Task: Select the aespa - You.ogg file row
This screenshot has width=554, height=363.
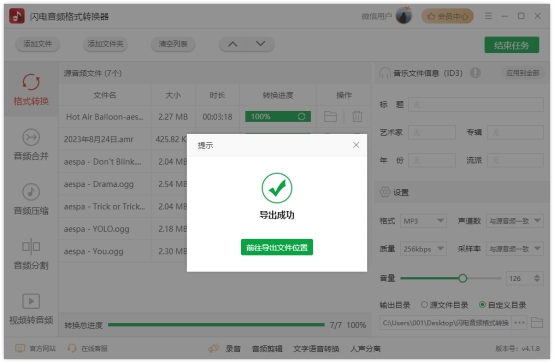Action: coord(123,251)
